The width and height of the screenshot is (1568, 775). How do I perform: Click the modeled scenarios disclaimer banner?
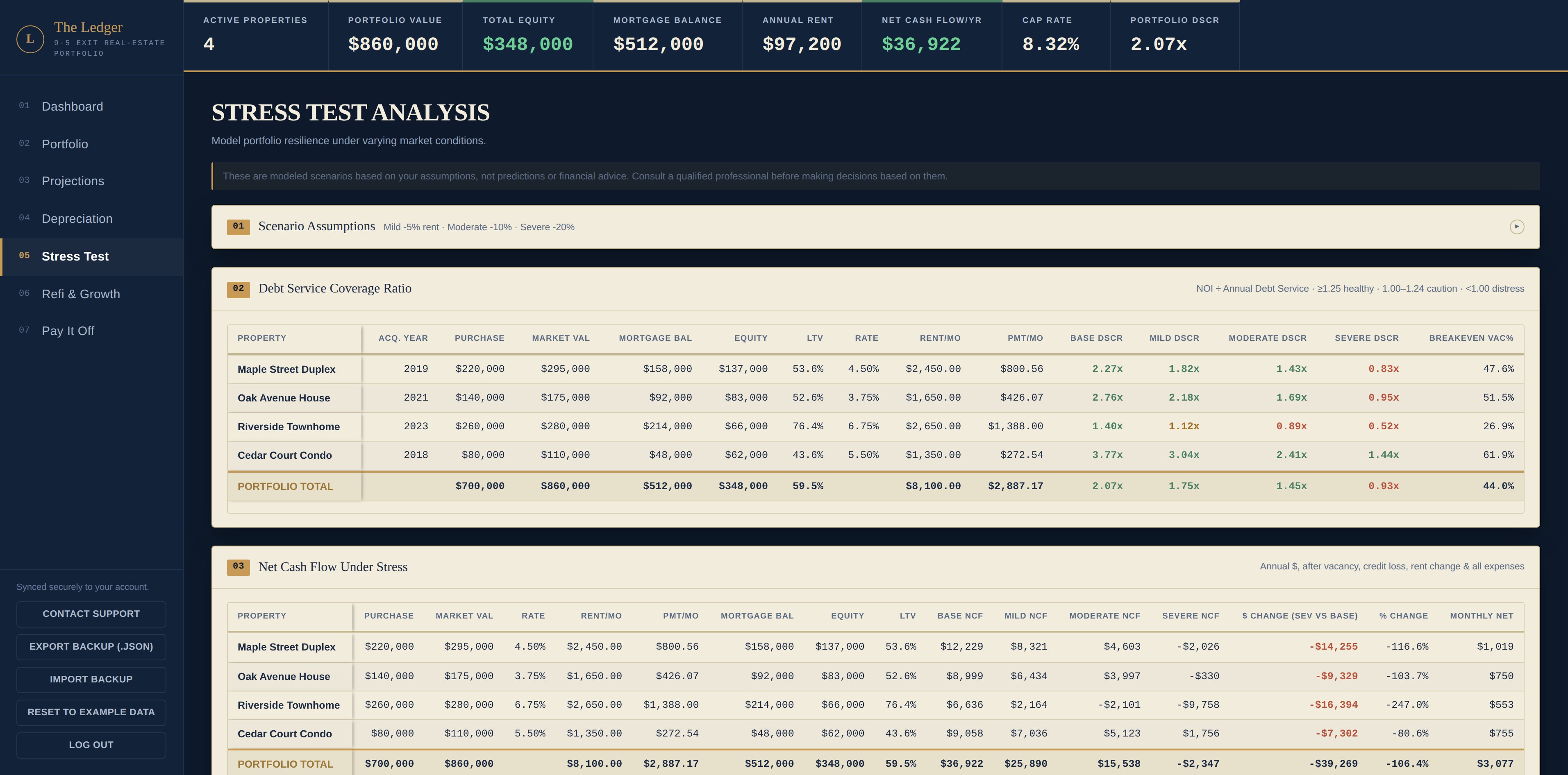[x=875, y=177]
